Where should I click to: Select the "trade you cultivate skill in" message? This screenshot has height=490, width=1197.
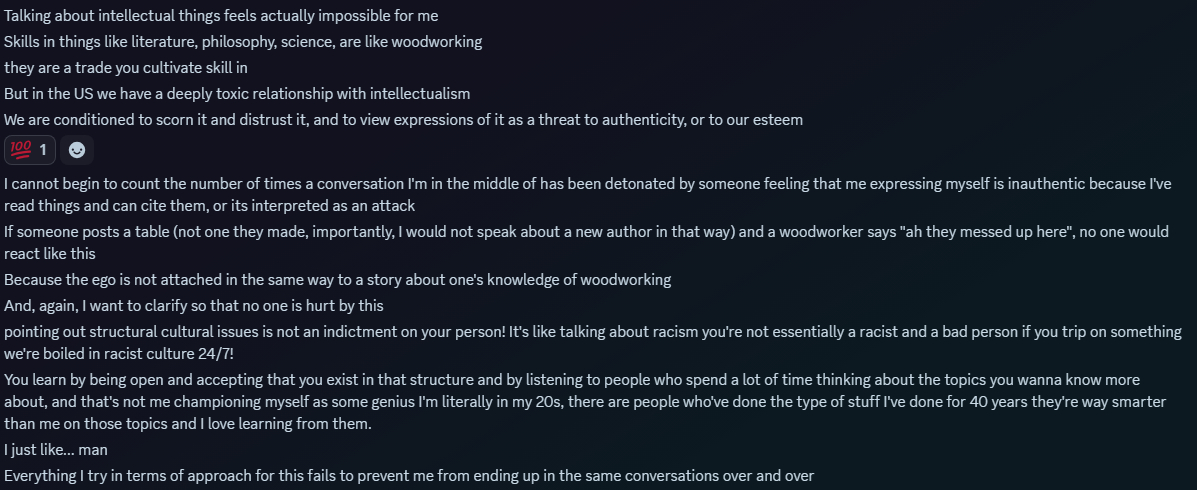pos(126,68)
